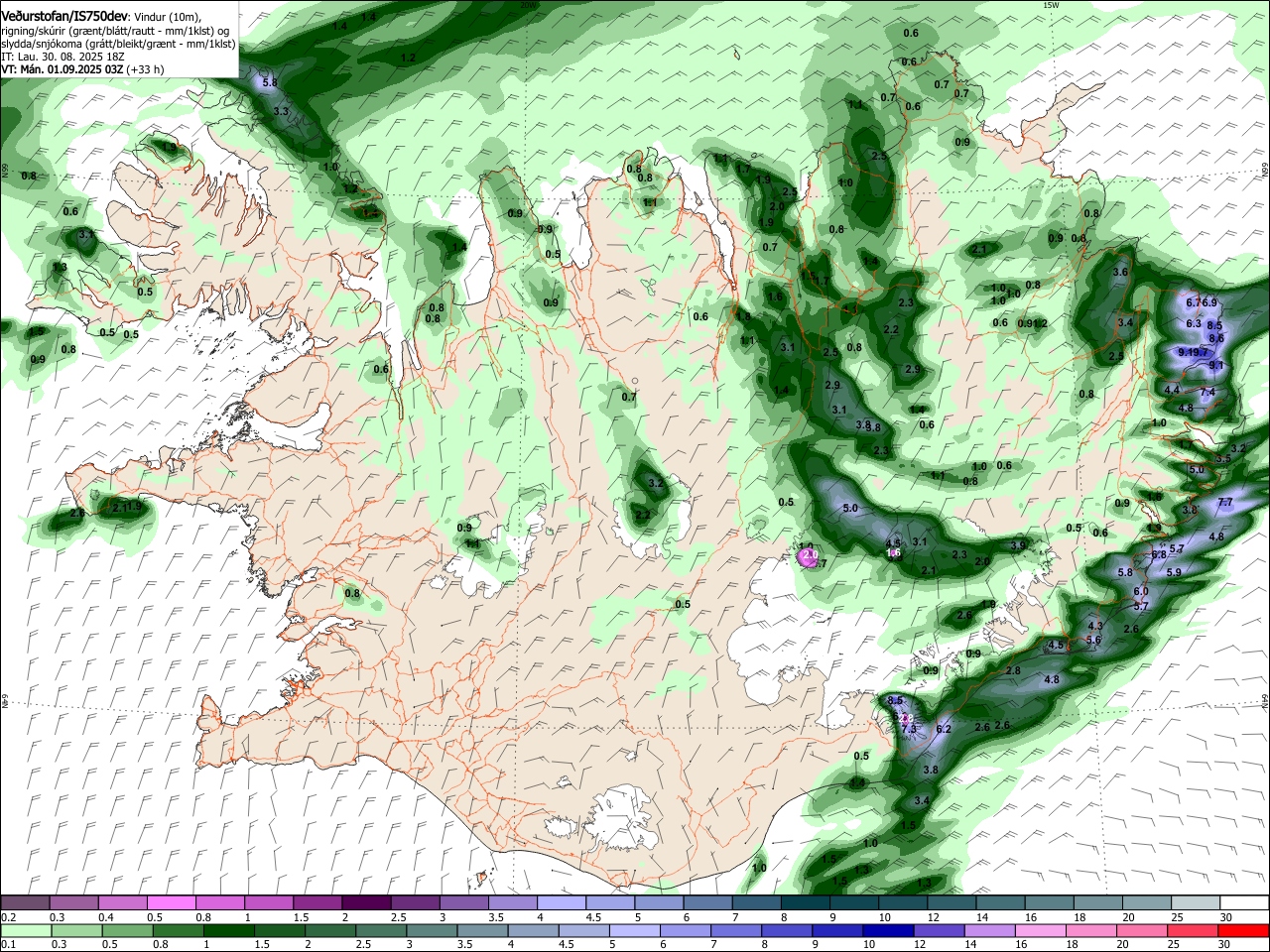Click the '0.1' label on the lower scale
The image size is (1270, 952).
7,944
